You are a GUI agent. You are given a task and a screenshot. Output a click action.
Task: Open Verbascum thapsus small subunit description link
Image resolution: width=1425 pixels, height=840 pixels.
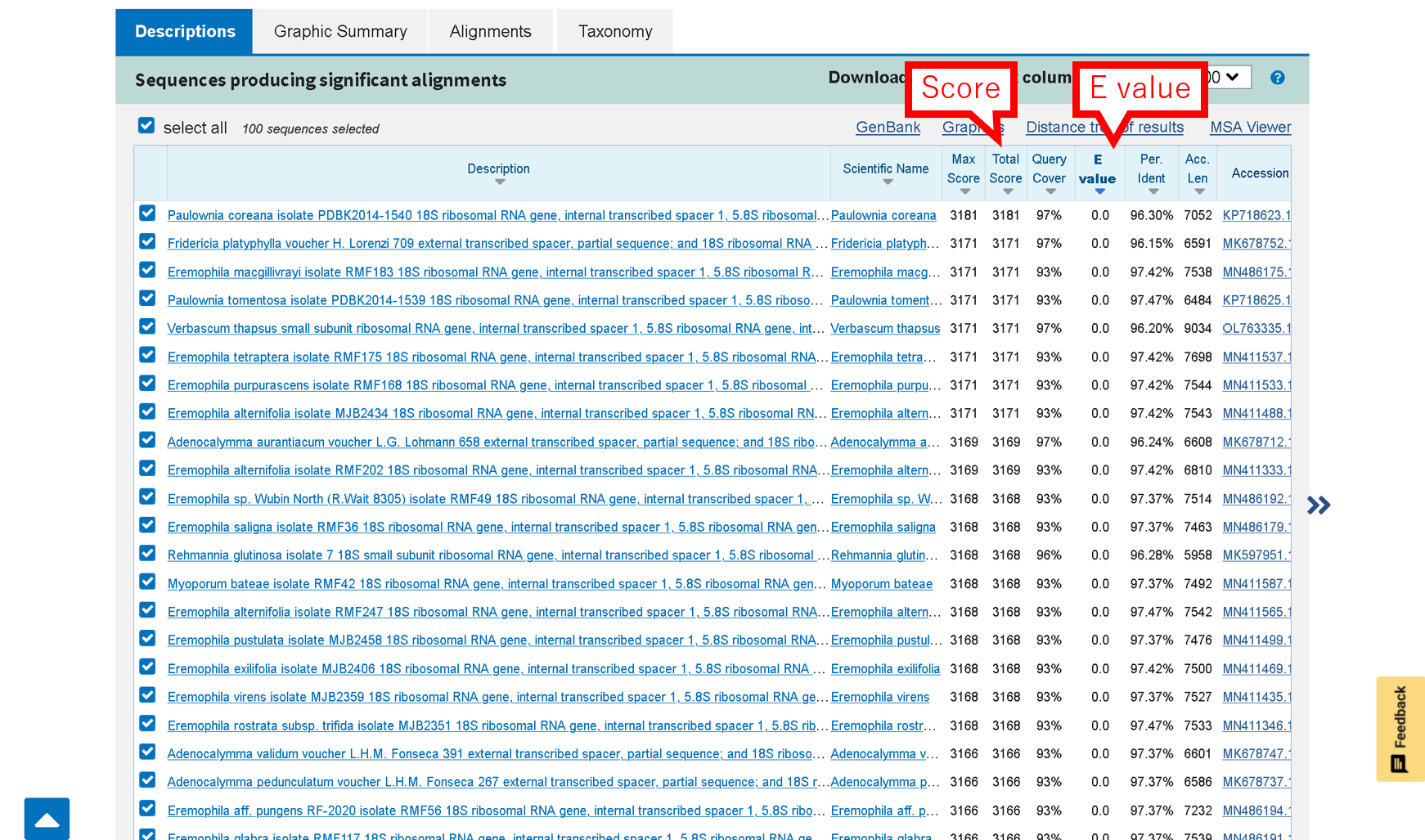pos(497,328)
